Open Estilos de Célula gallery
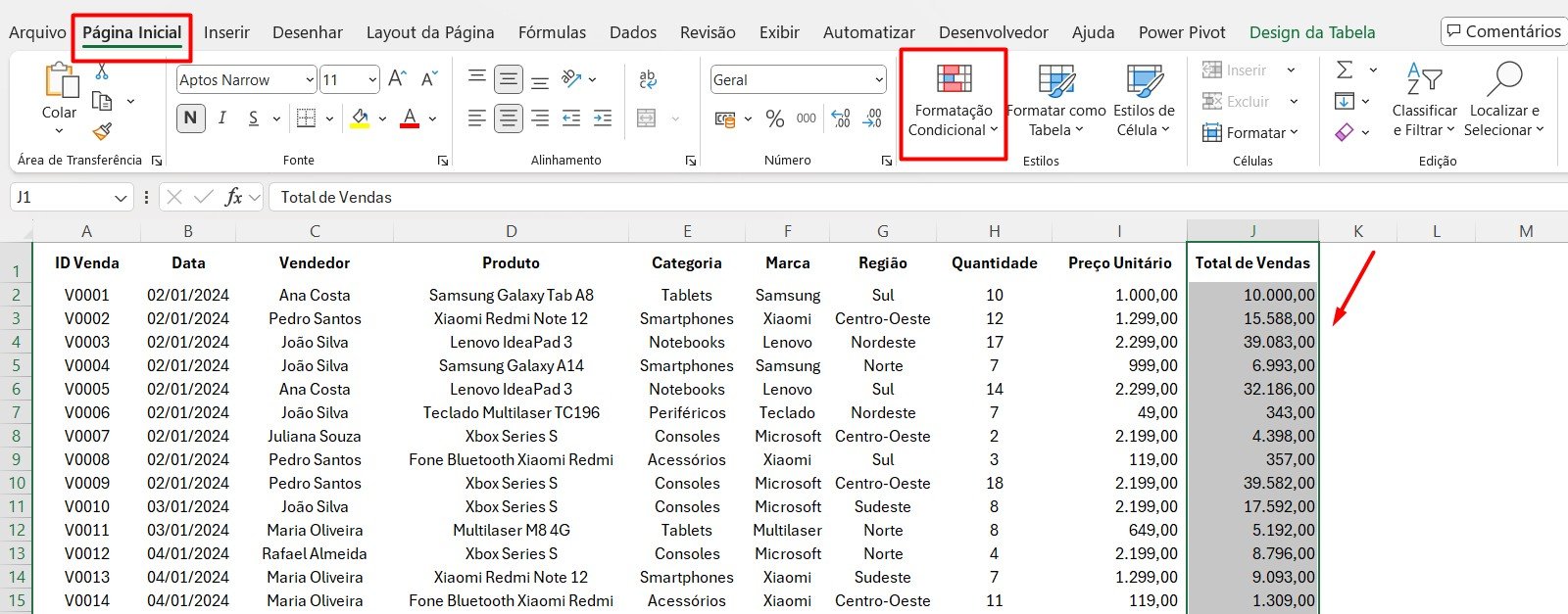Viewport: 1568px width, 614px height. (1144, 102)
